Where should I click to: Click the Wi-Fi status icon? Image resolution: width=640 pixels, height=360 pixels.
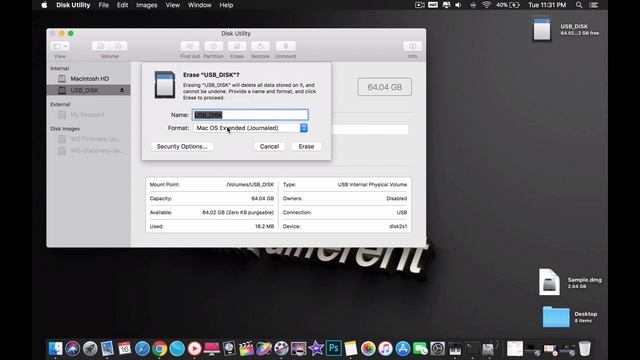487,5
